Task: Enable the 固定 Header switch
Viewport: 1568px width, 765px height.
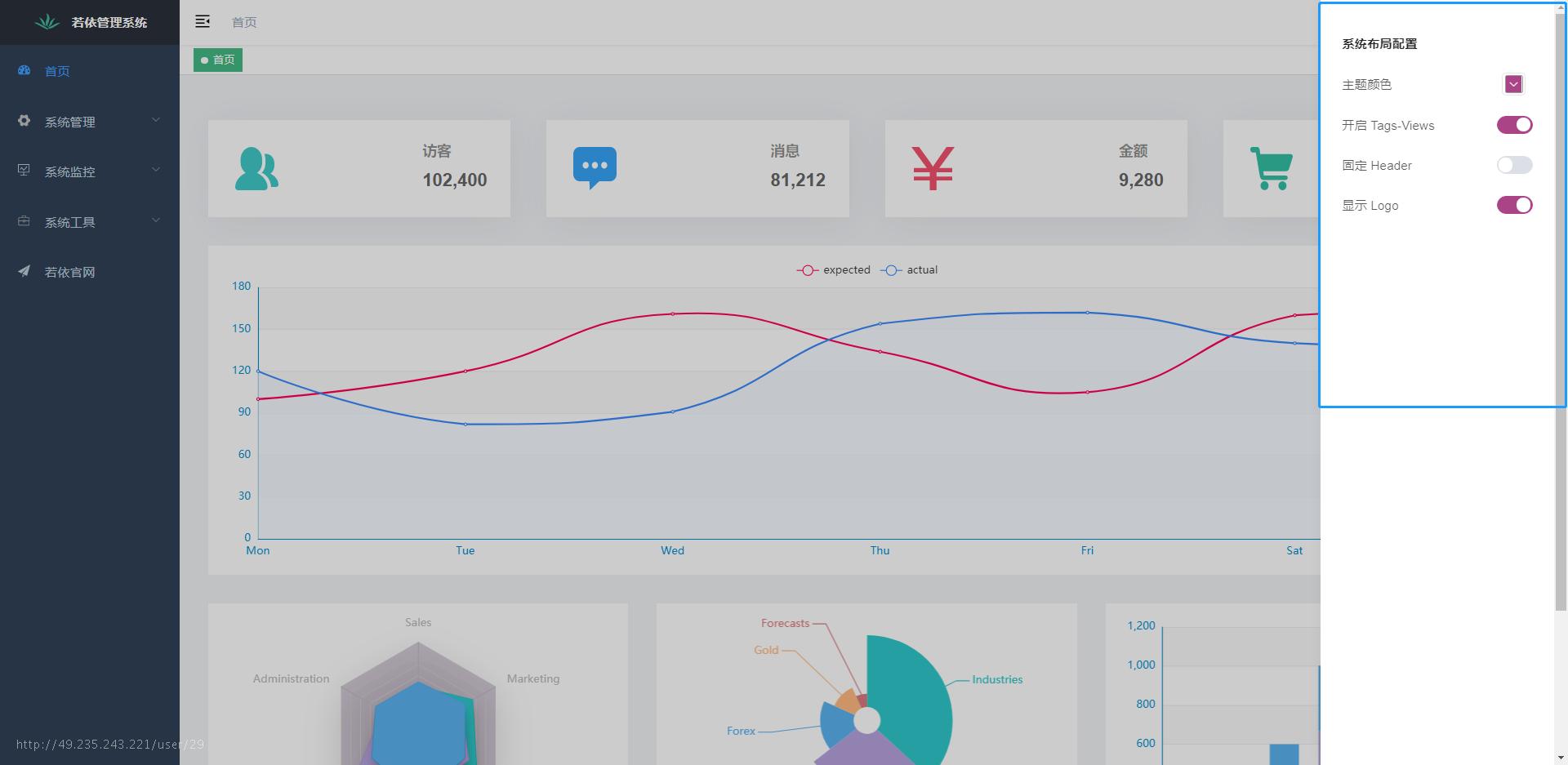Action: coord(1514,165)
